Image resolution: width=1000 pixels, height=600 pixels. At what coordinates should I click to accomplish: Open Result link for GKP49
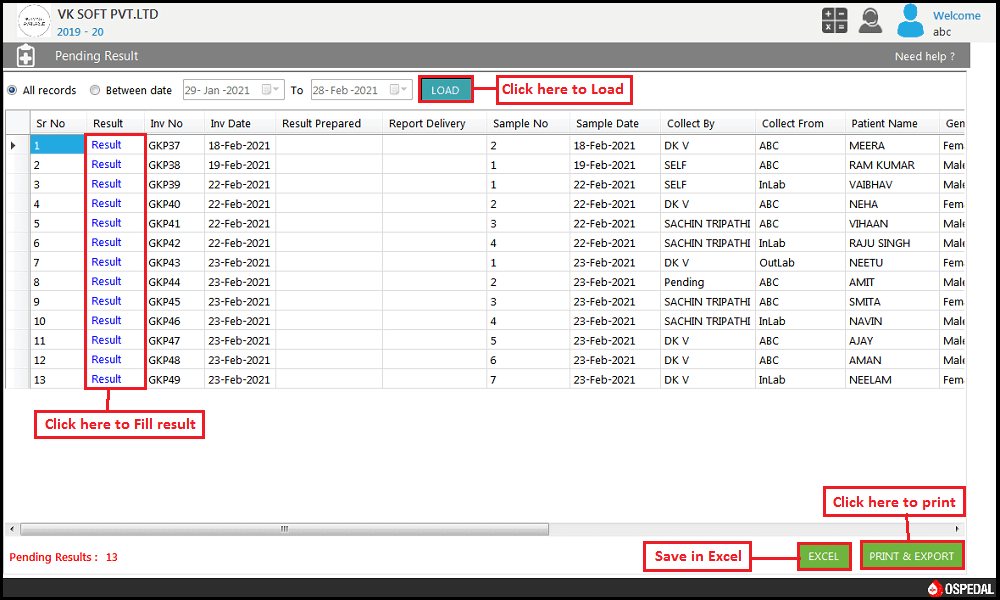point(106,379)
